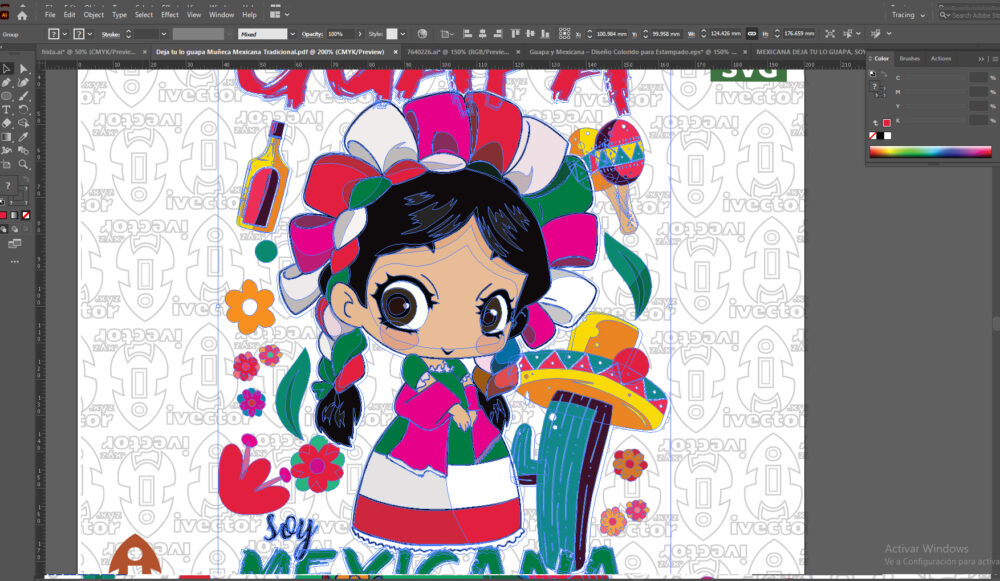Open Edit Toolbar three dots
Viewport: 1000px width, 581px height.
[x=15, y=261]
